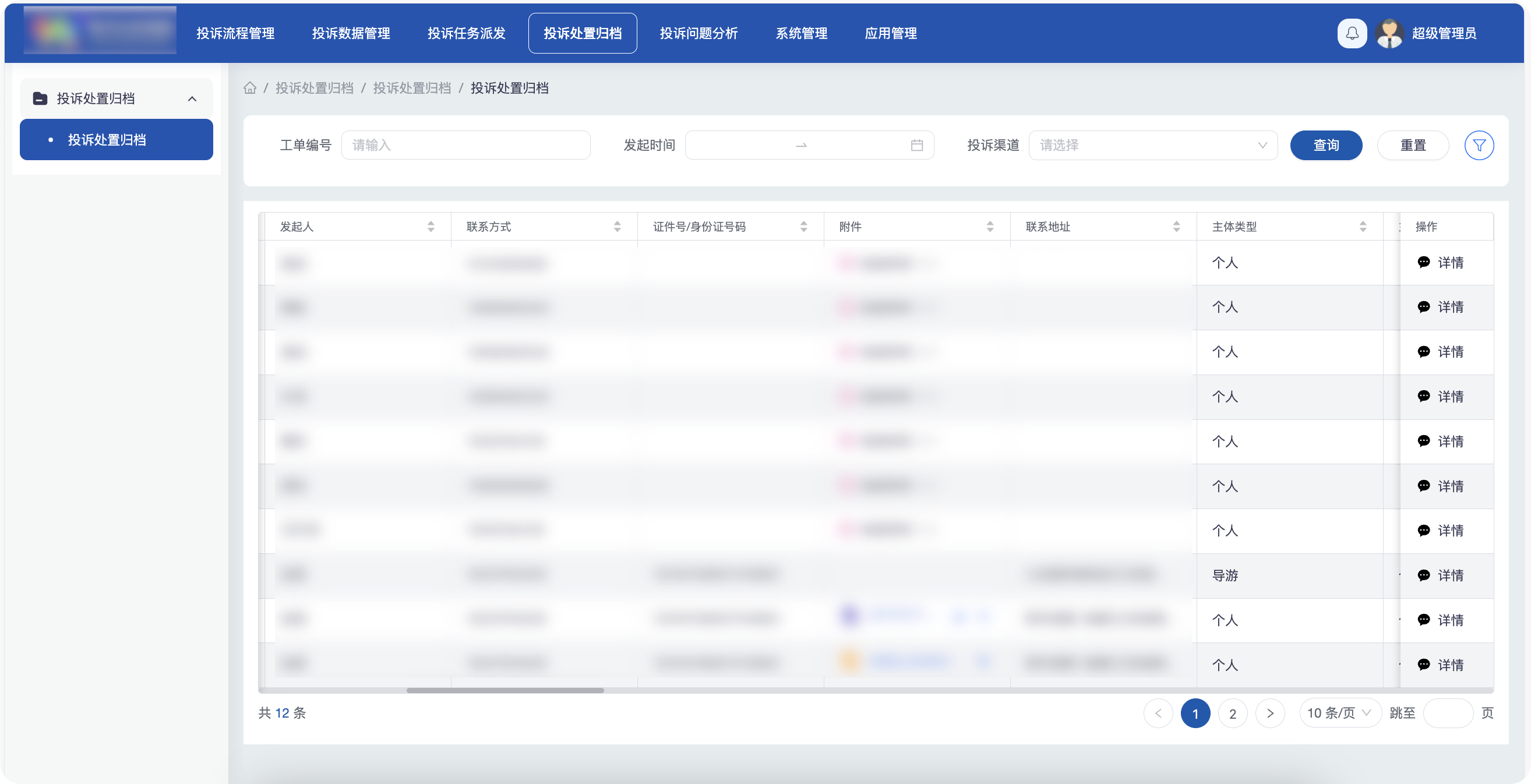Image resolution: width=1531 pixels, height=784 pixels.
Task: Click 超级管理员 username
Action: [1444, 33]
